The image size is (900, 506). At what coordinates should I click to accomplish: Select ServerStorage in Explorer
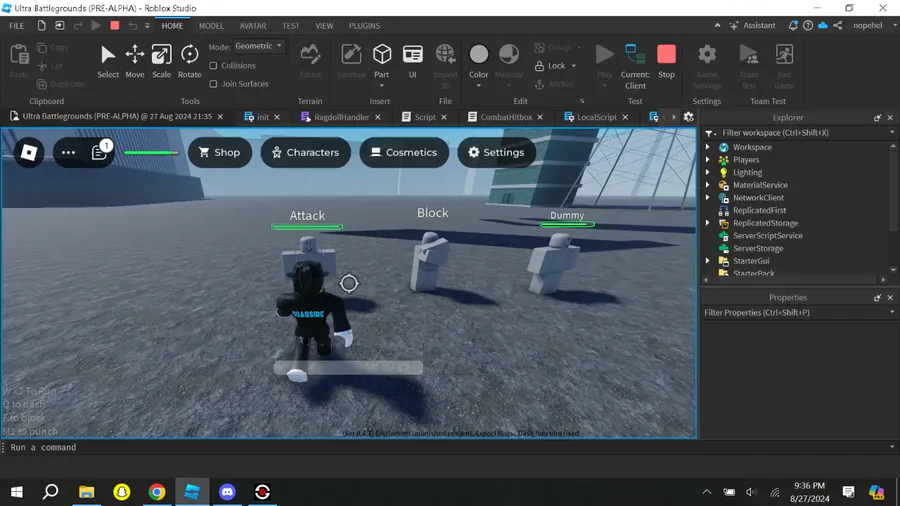pyautogui.click(x=758, y=248)
